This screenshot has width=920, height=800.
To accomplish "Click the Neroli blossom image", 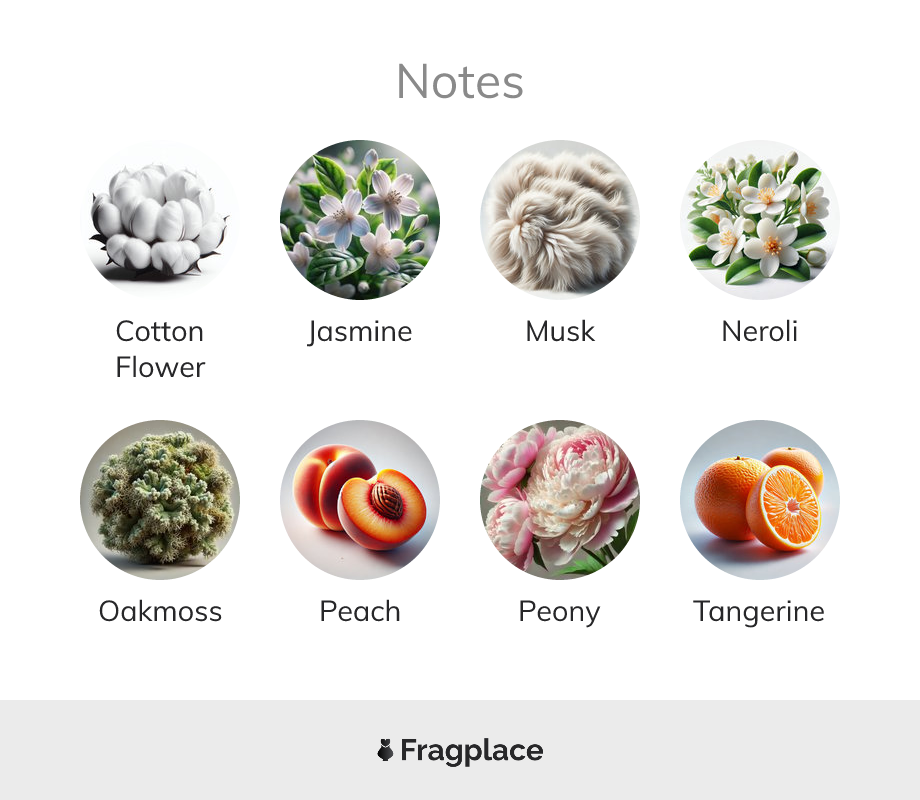I will (x=760, y=220).
